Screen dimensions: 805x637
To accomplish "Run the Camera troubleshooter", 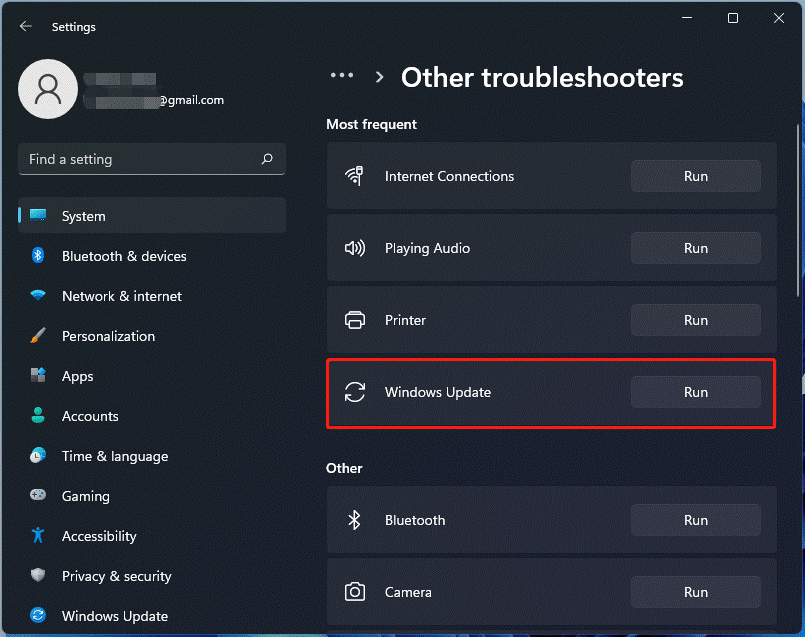I will [695, 592].
